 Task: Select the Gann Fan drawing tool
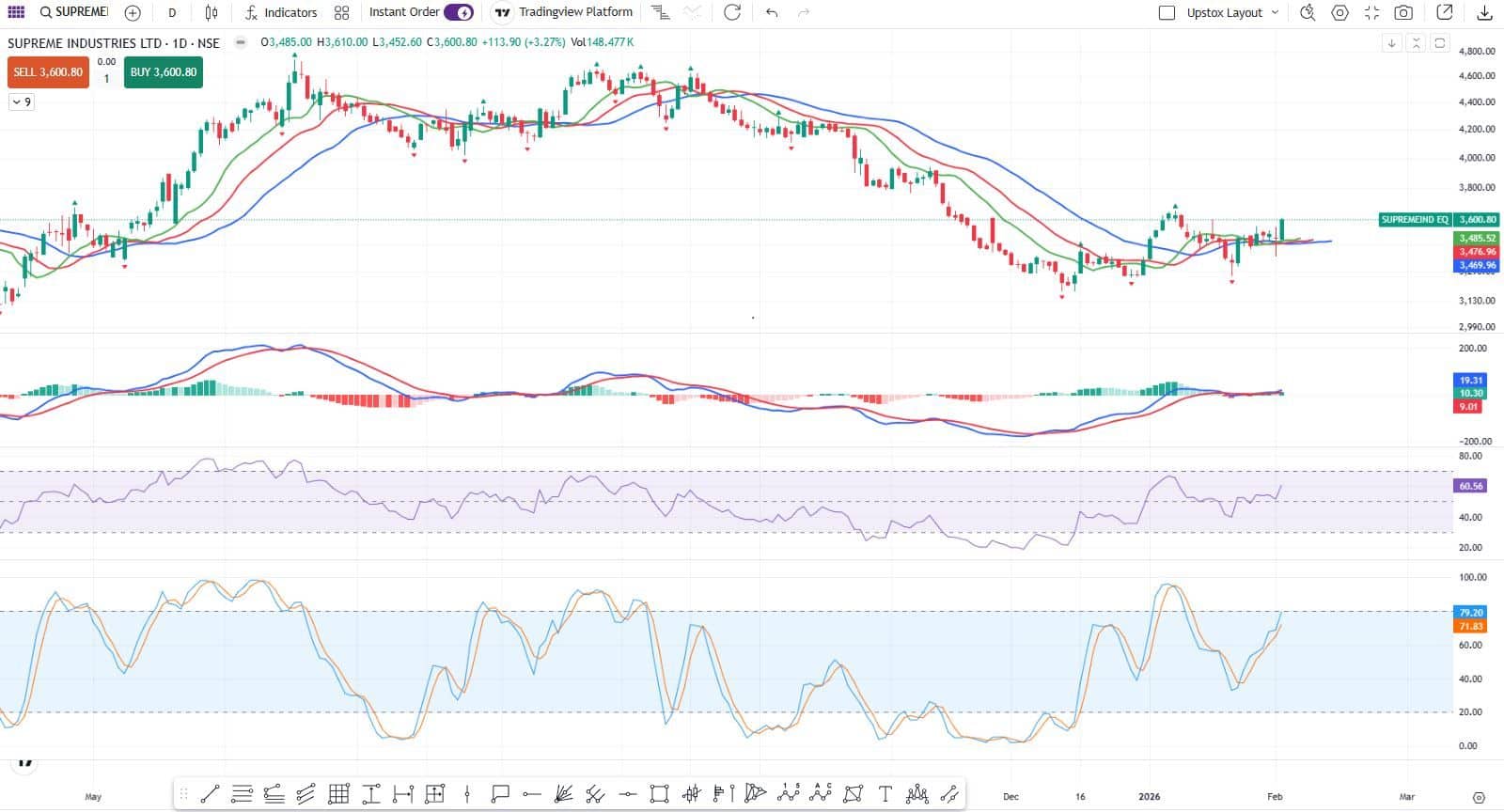tap(563, 794)
